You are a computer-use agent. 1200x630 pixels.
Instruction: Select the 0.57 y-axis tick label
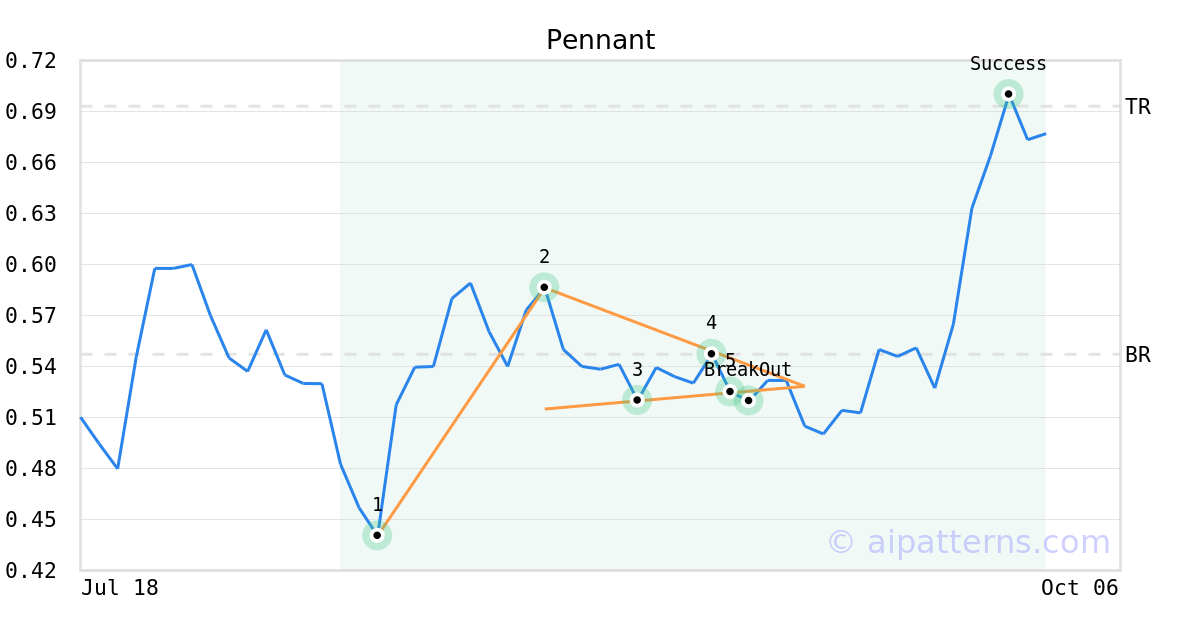[31, 316]
